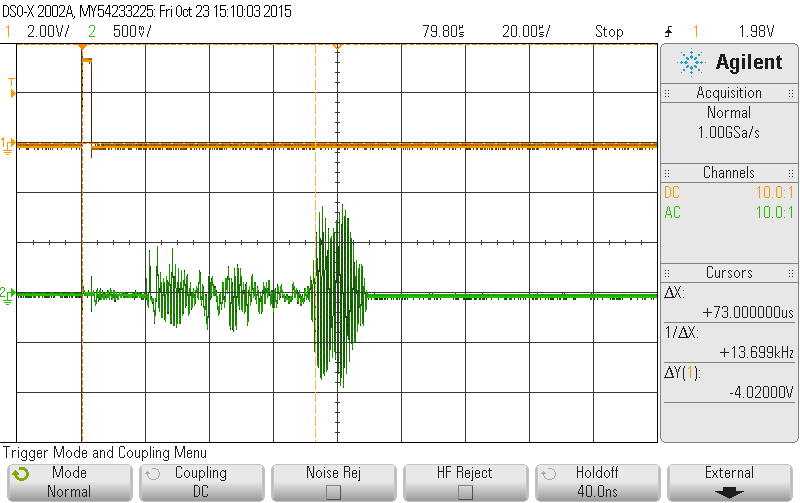Click the Normal acquisition mode text
The width and height of the screenshot is (800, 503).
(729, 113)
